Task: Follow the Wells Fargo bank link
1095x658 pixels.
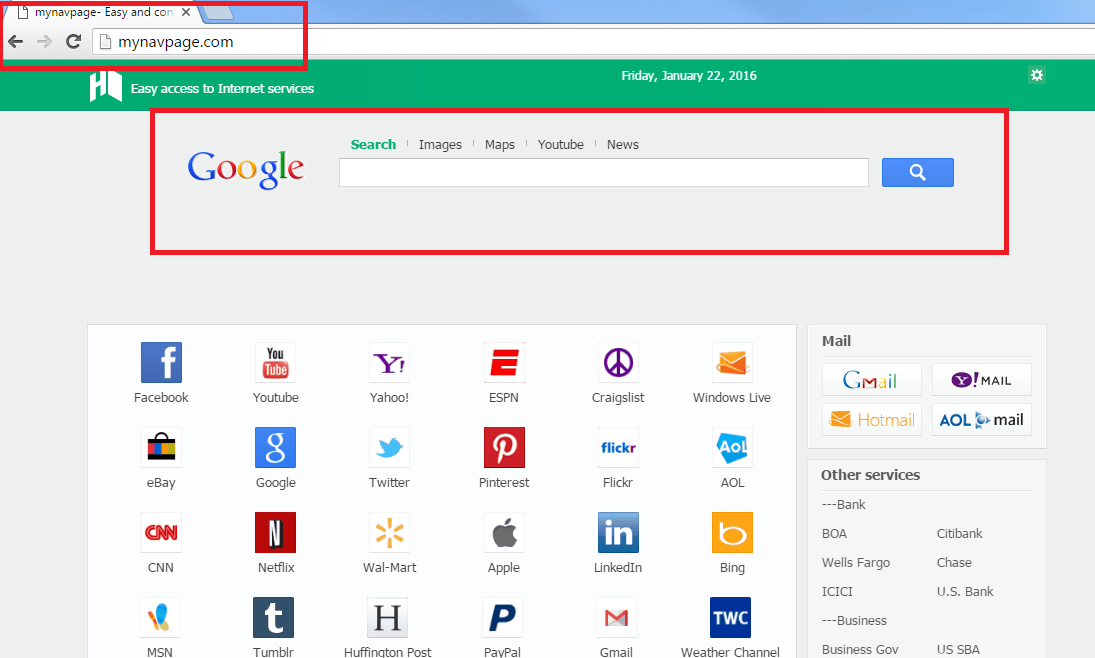Action: point(856,563)
